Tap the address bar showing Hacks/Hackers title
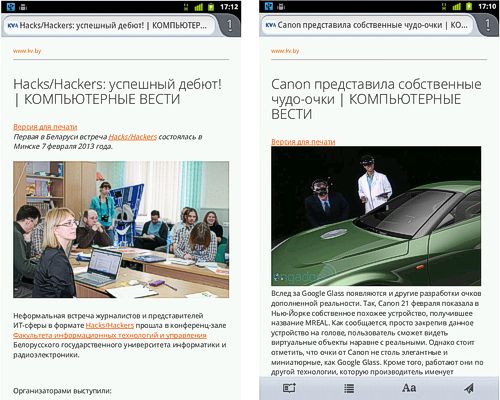 coord(110,25)
